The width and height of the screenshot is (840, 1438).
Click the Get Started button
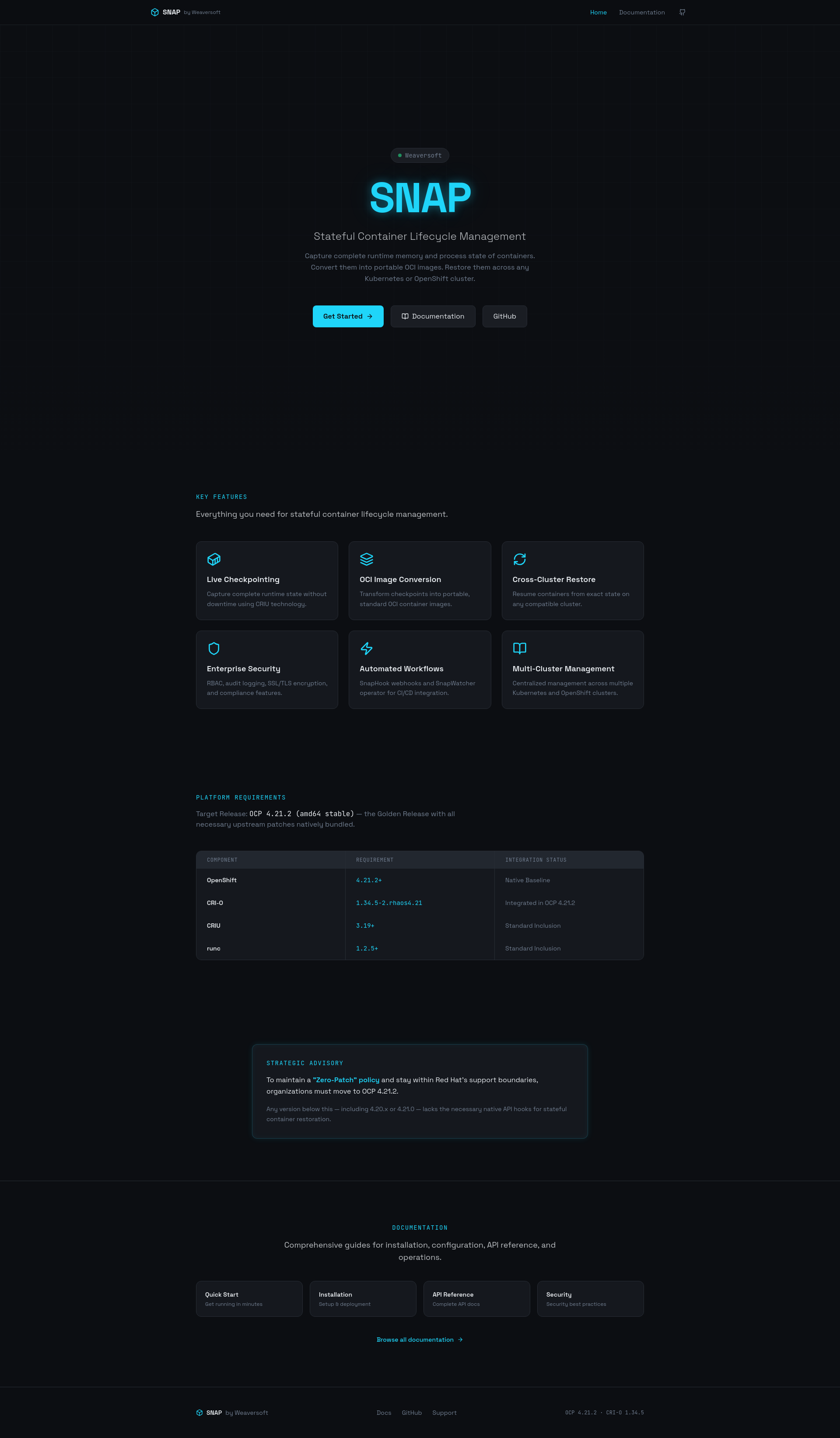pyautogui.click(x=347, y=316)
